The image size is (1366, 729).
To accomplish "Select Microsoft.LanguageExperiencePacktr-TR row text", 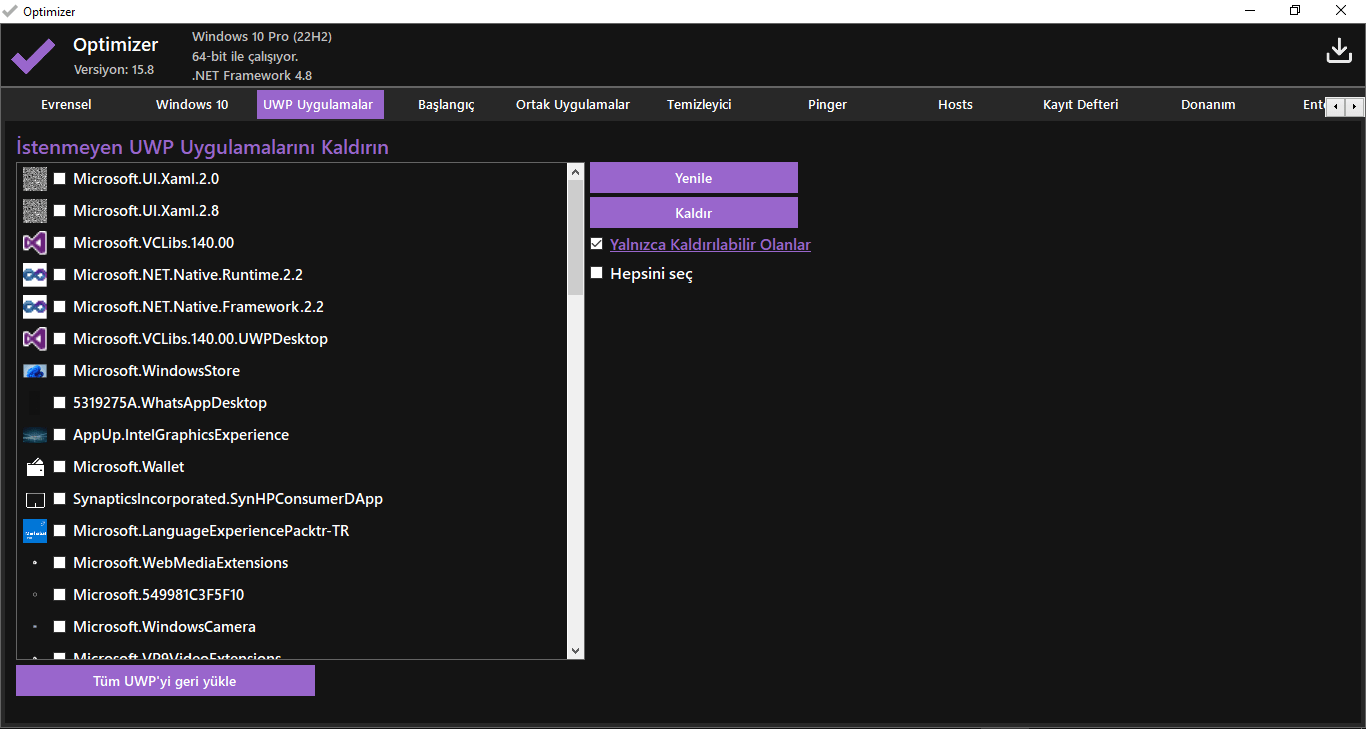I will tap(211, 531).
